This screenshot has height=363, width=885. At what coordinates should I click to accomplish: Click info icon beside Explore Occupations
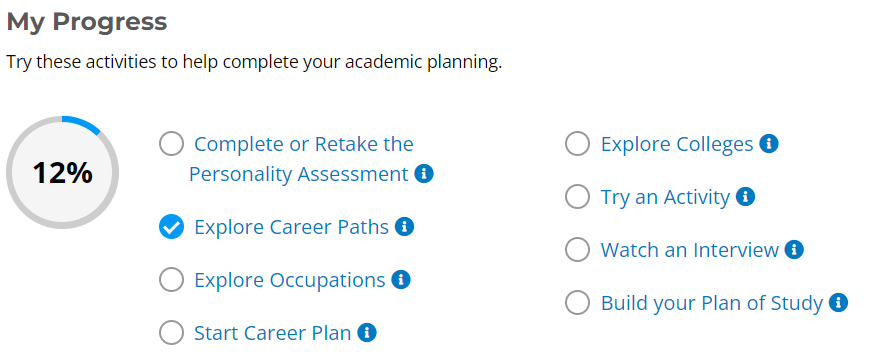pos(401,280)
